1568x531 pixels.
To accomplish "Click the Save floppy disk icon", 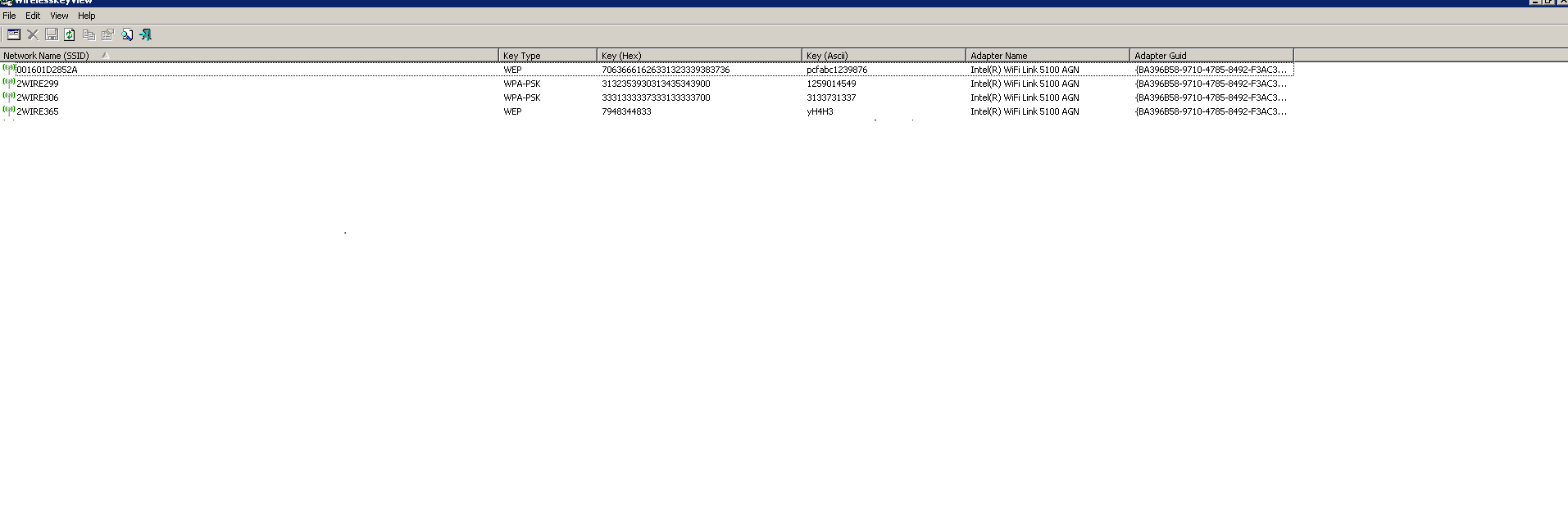I will pyautogui.click(x=52, y=34).
